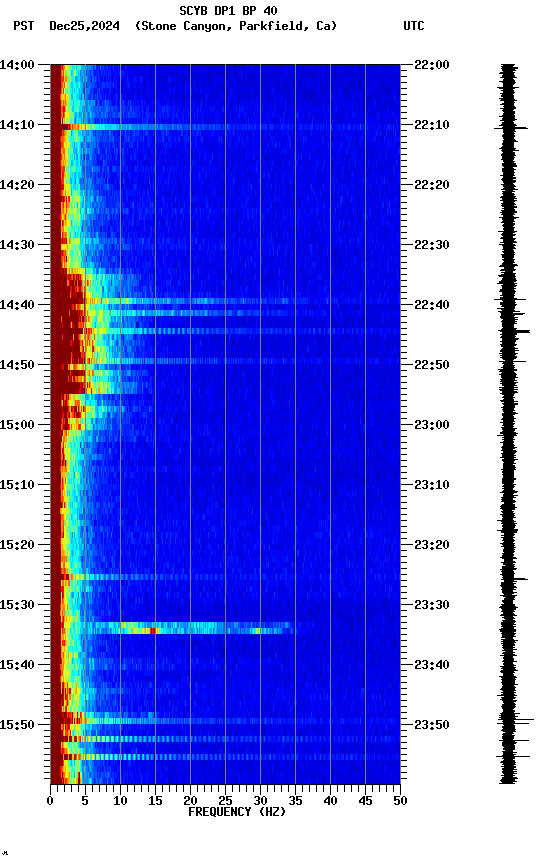Click the '15:20' PST time label
552x864 pixels.
[17, 545]
